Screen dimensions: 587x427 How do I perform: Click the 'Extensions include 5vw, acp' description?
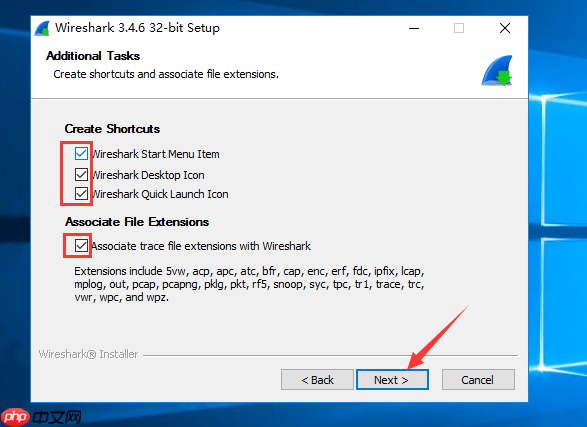[249, 284]
